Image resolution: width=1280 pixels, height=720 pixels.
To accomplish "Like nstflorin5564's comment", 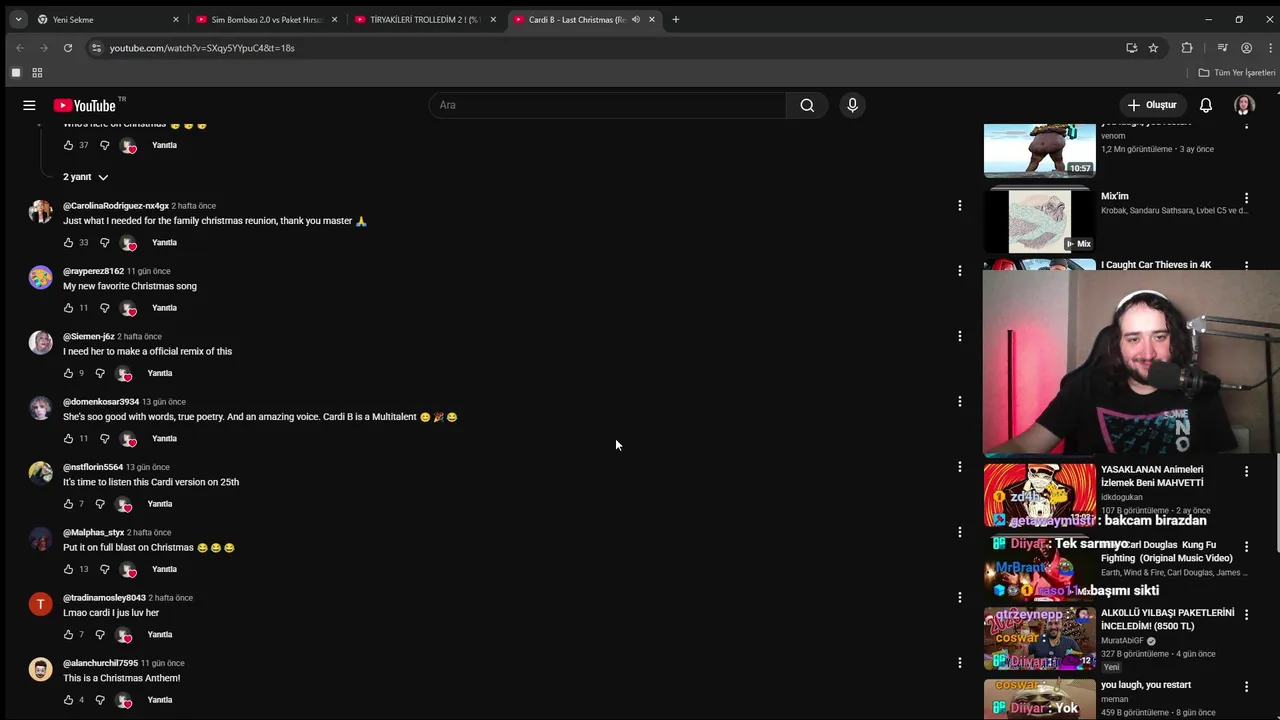I will [68, 504].
